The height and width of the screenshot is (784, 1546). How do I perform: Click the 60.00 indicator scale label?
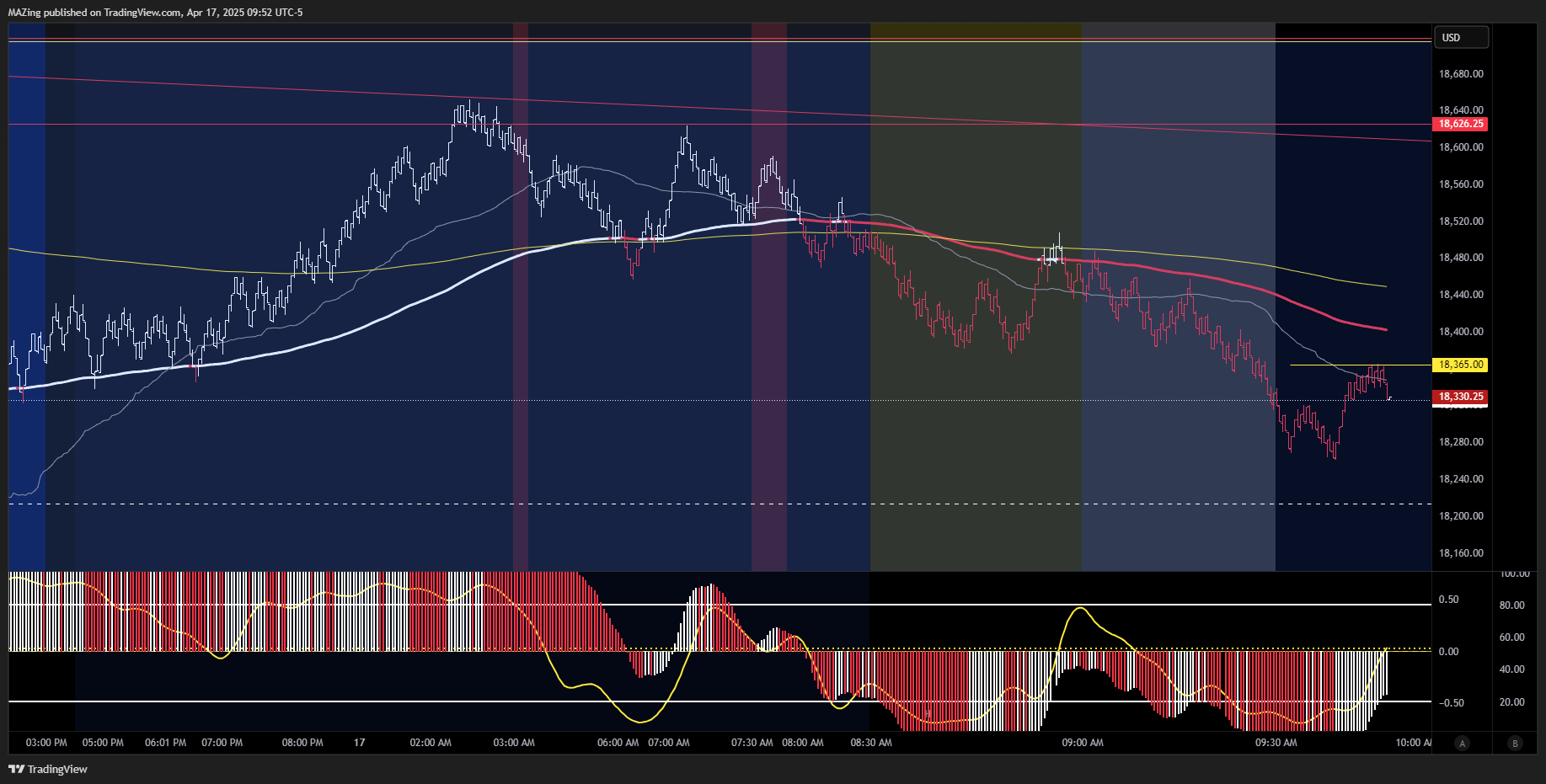1512,637
